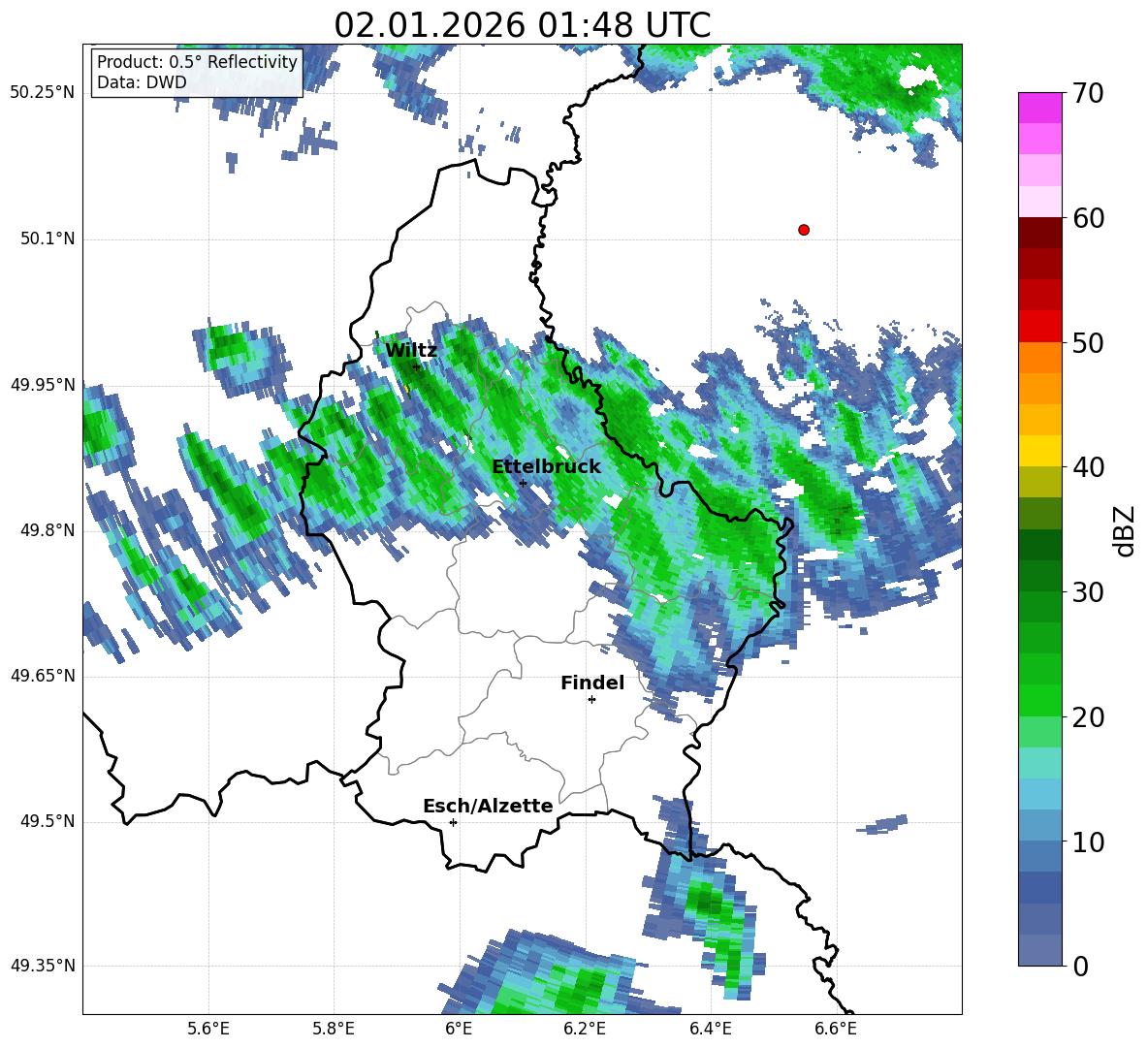Click the 5.6°E longitude label

tap(208, 1029)
